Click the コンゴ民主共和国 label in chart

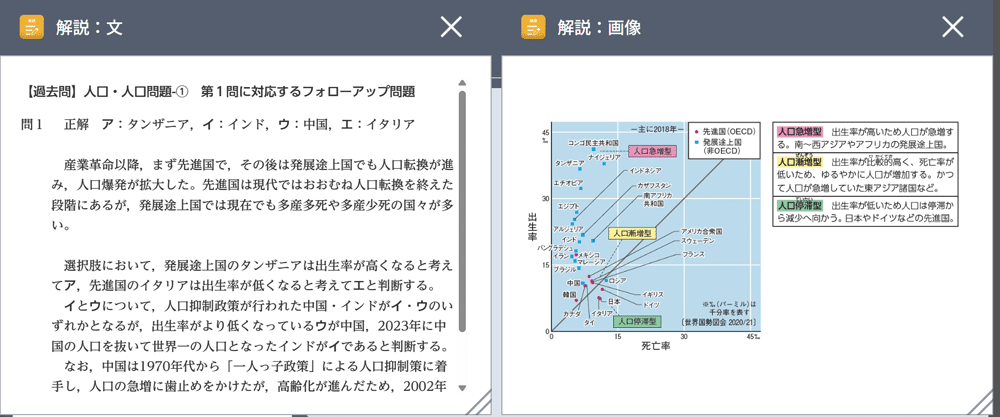(593, 142)
